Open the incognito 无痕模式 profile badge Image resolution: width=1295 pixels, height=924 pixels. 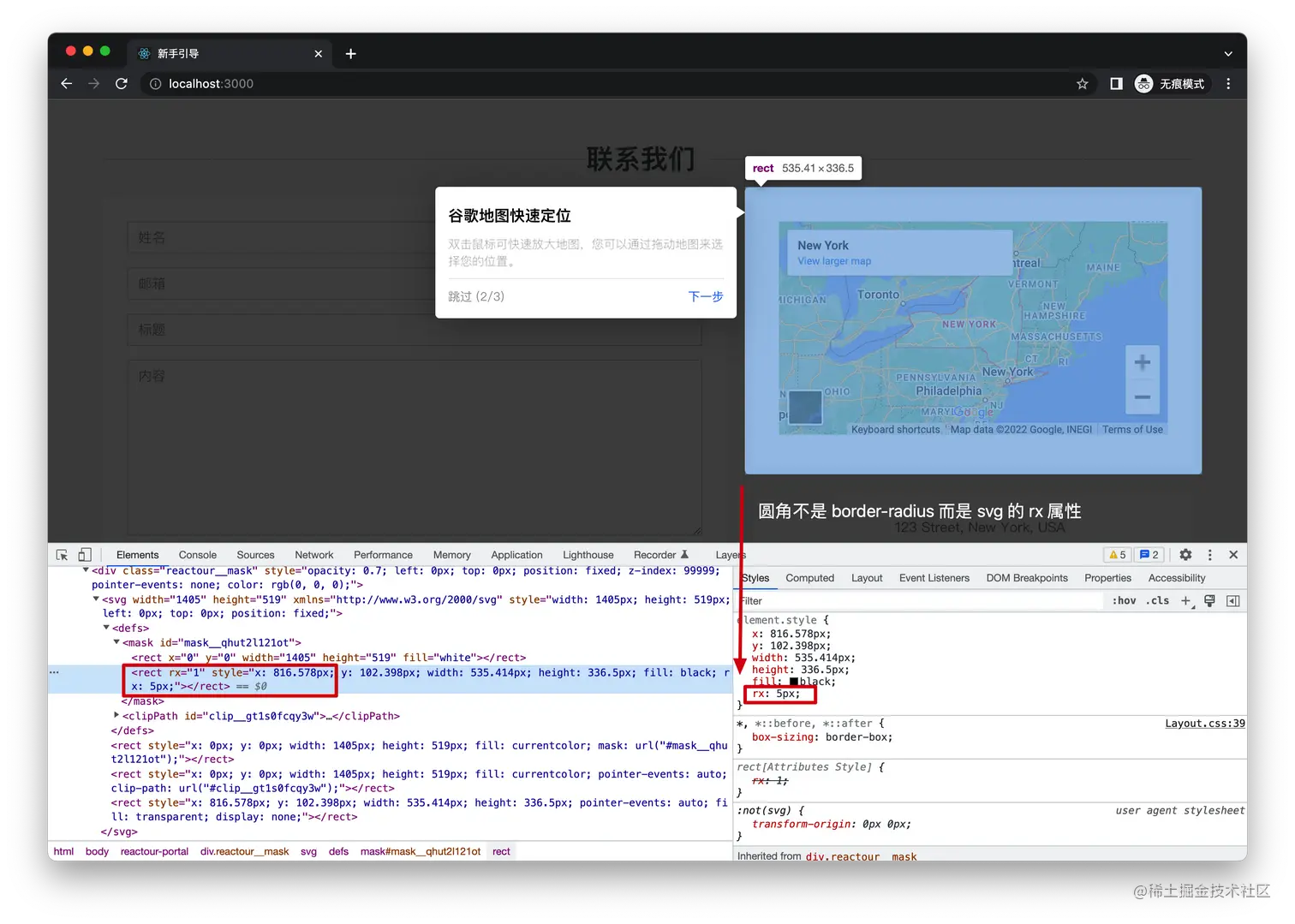(x=1170, y=84)
